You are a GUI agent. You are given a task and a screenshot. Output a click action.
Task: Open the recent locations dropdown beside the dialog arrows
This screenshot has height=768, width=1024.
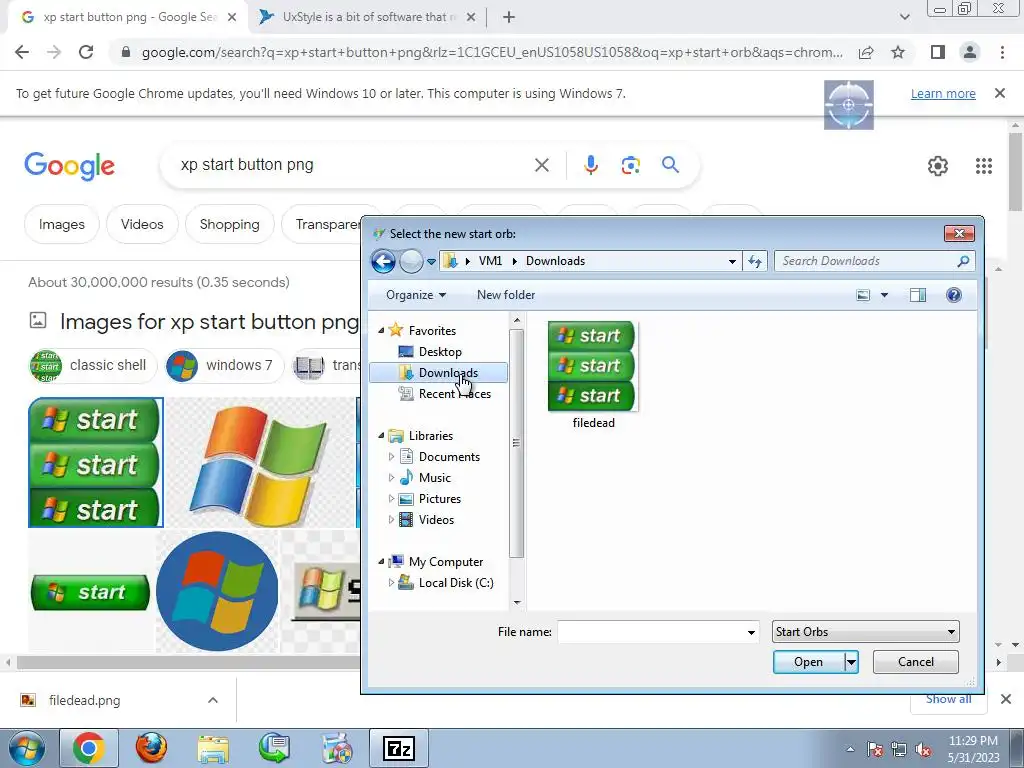(431, 261)
